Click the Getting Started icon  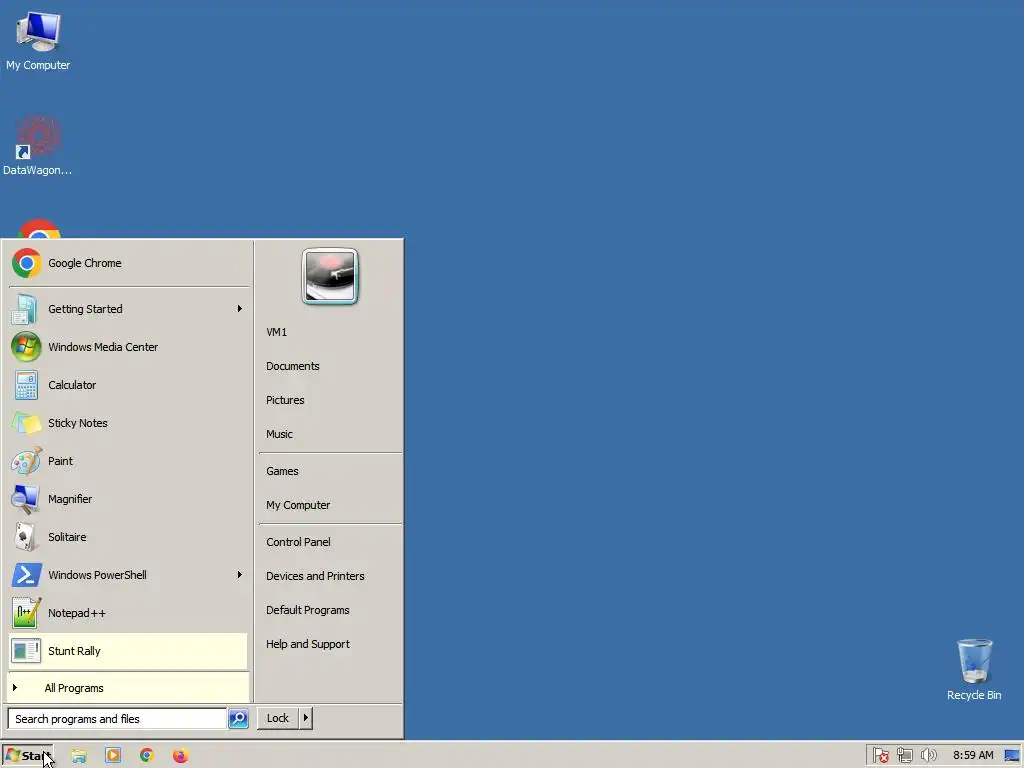[25, 309]
